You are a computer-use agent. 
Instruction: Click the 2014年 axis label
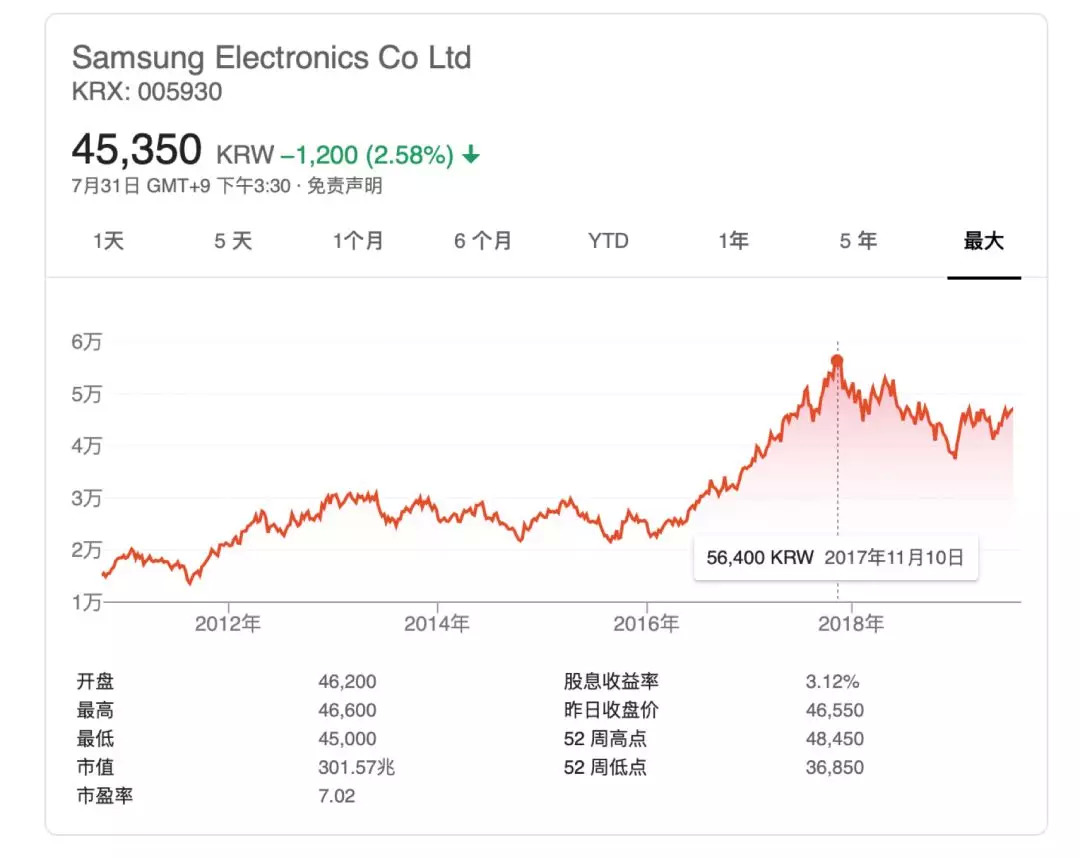click(437, 624)
